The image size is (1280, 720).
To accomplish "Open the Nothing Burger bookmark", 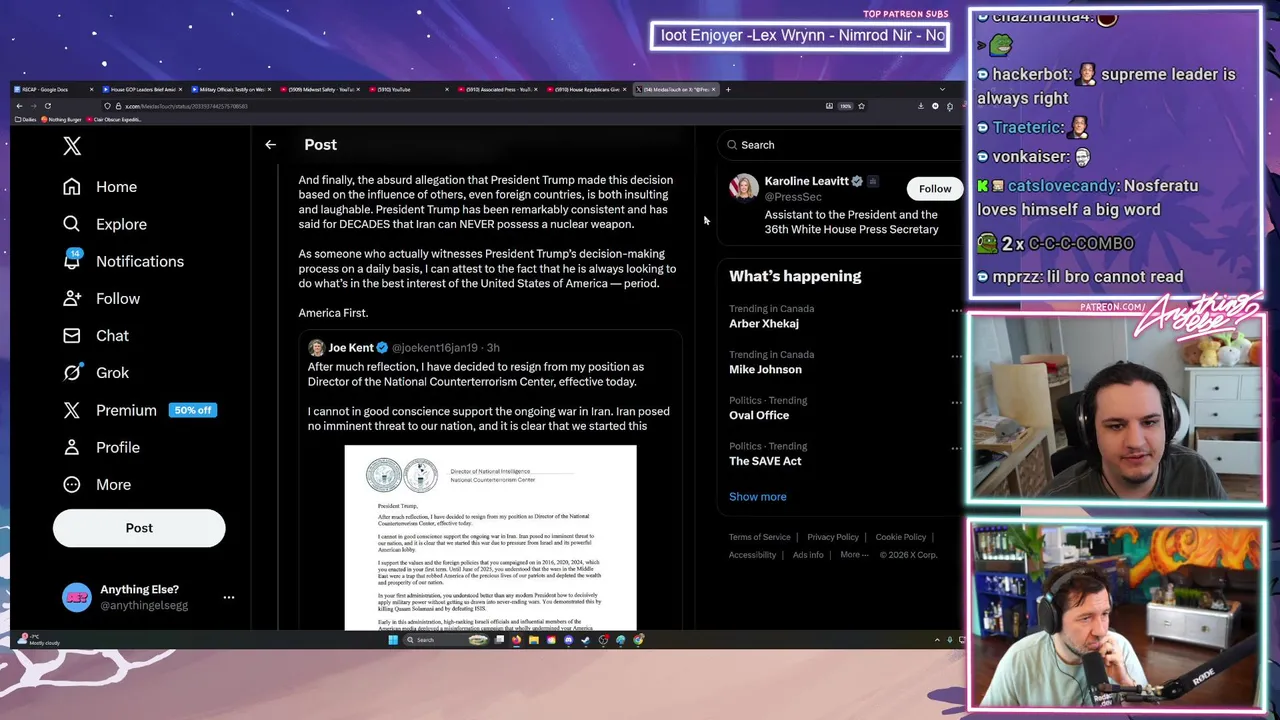I will [x=62, y=120].
